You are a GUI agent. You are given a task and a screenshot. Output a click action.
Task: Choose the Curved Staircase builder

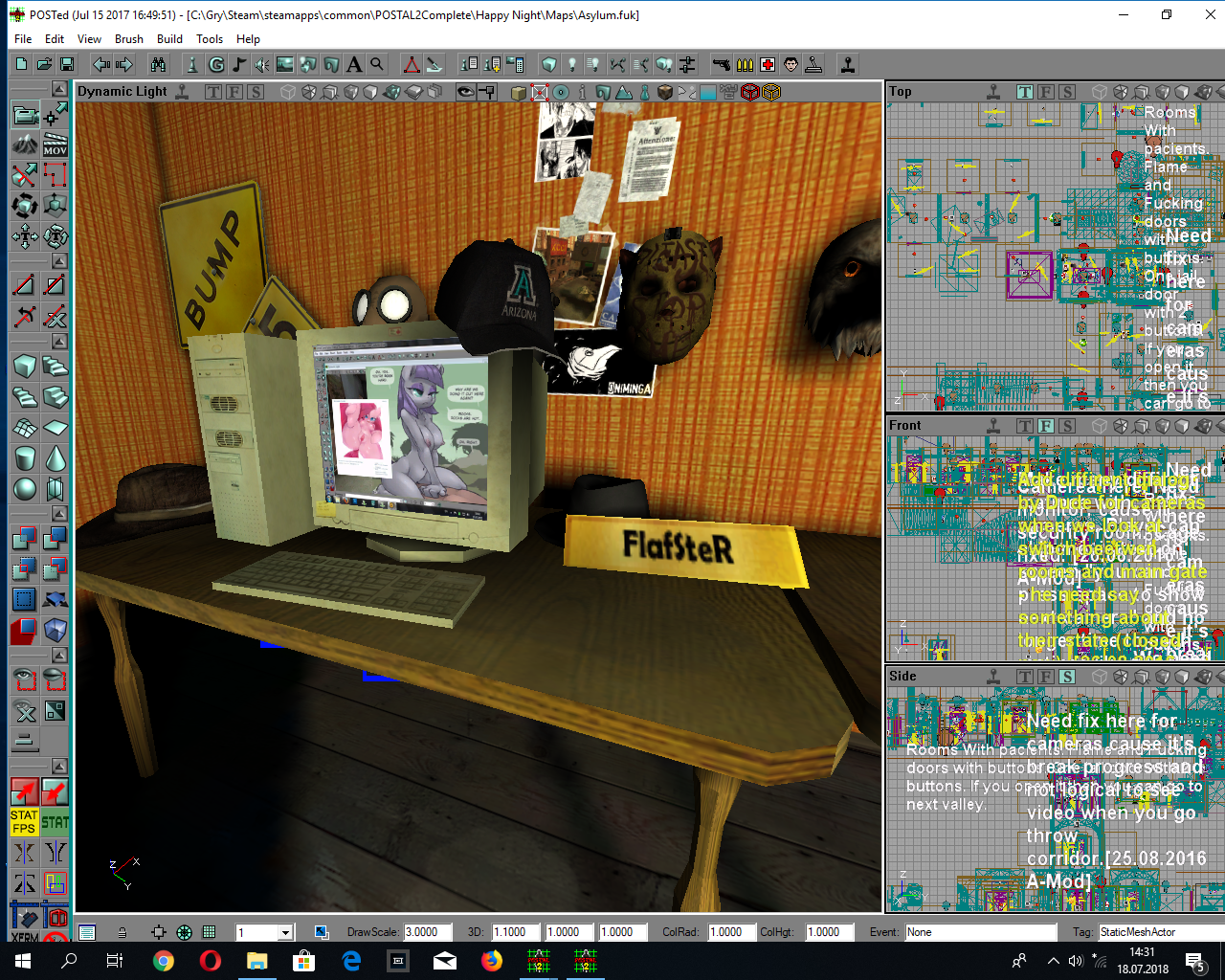click(56, 367)
